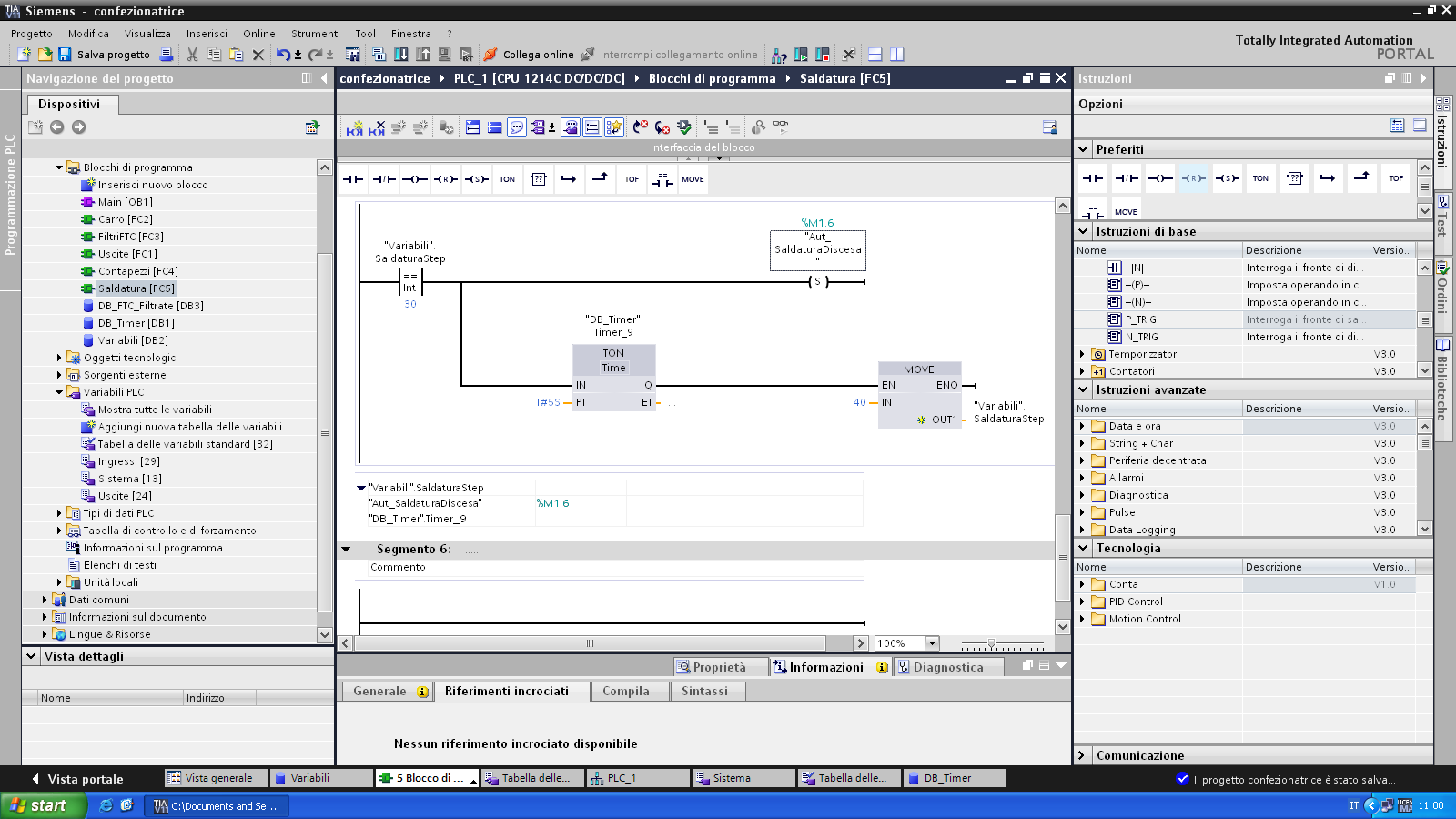Viewport: 1456px width, 819px height.
Task: Toggle favorites display in editor toolbar
Action: pyautogui.click(x=614, y=127)
